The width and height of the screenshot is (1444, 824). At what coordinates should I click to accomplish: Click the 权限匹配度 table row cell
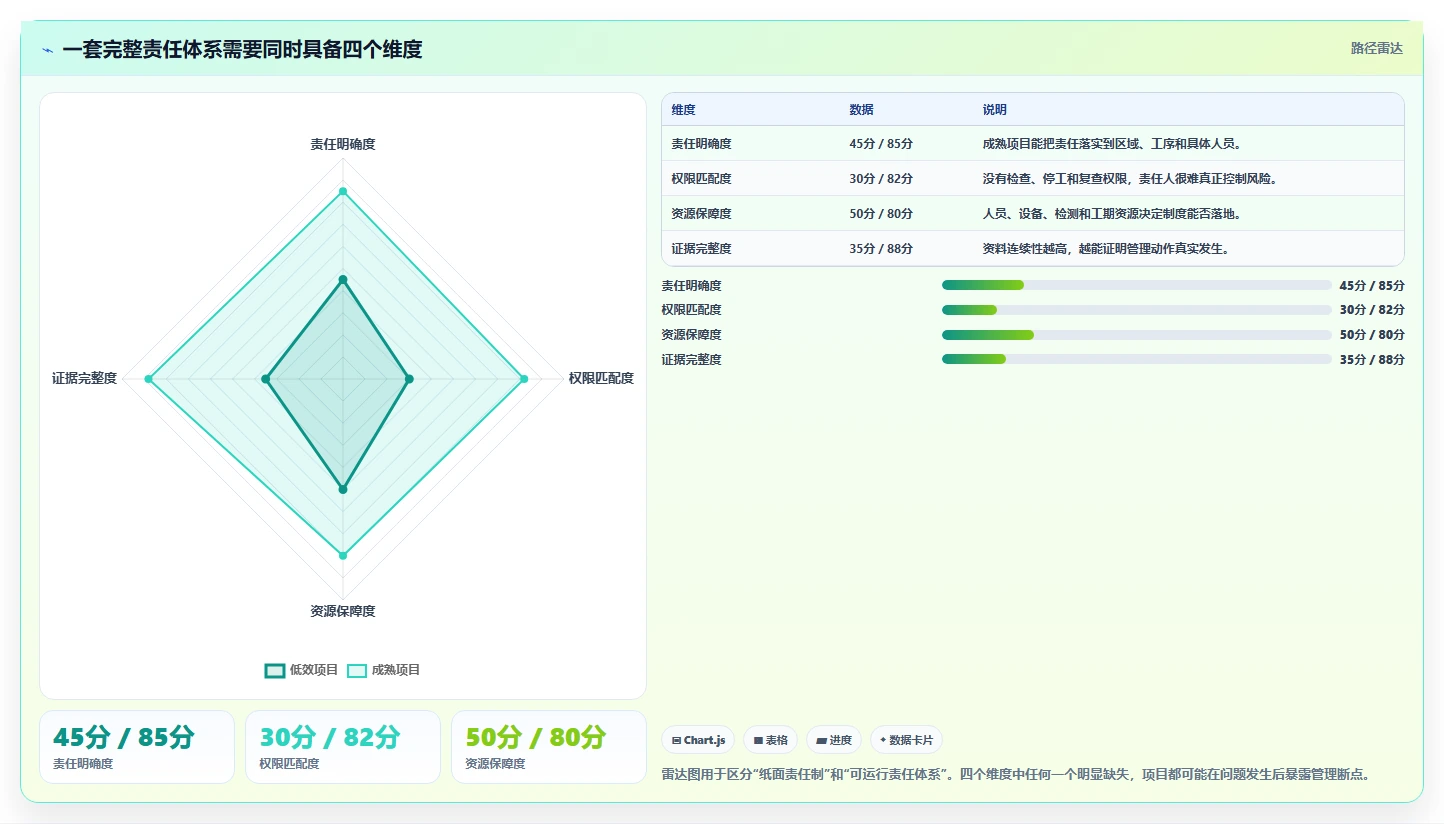702,178
